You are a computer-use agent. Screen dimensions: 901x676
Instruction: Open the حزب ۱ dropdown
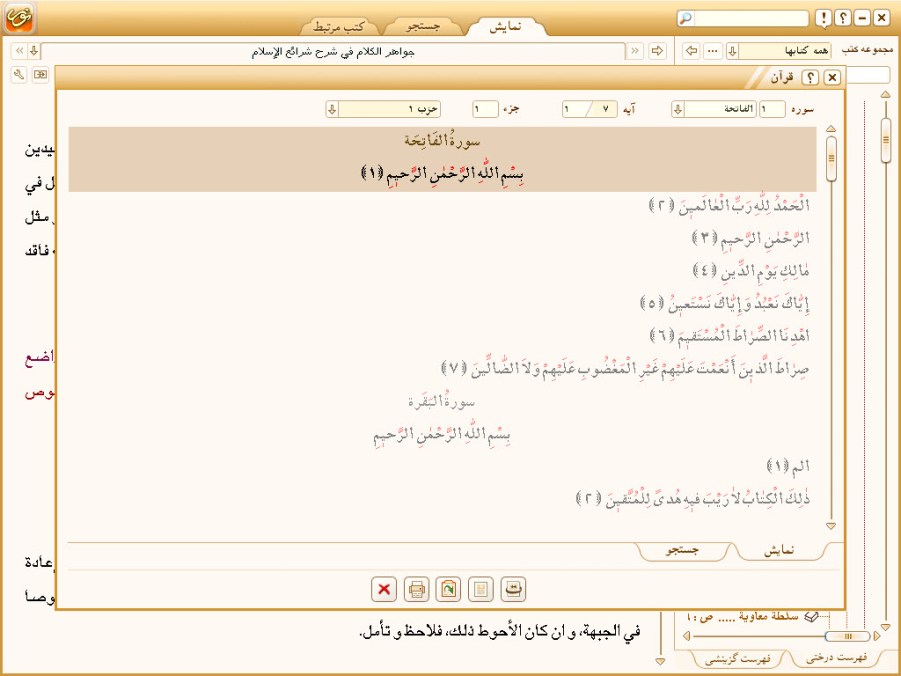332,109
